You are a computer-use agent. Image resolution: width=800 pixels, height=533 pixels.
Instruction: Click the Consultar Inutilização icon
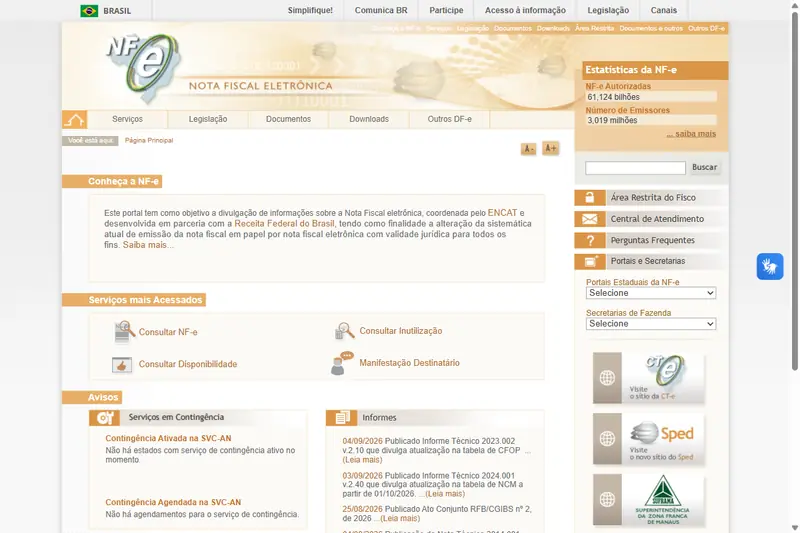344,331
